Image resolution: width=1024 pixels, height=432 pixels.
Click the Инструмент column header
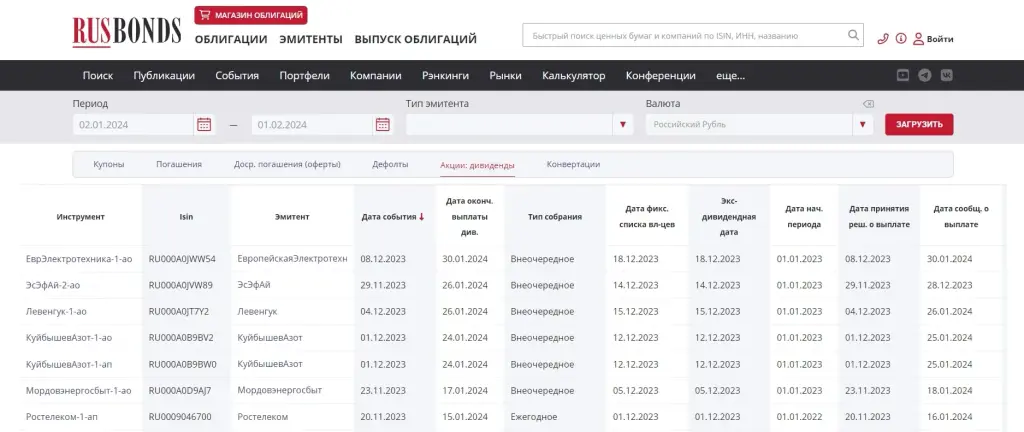[x=80, y=217]
